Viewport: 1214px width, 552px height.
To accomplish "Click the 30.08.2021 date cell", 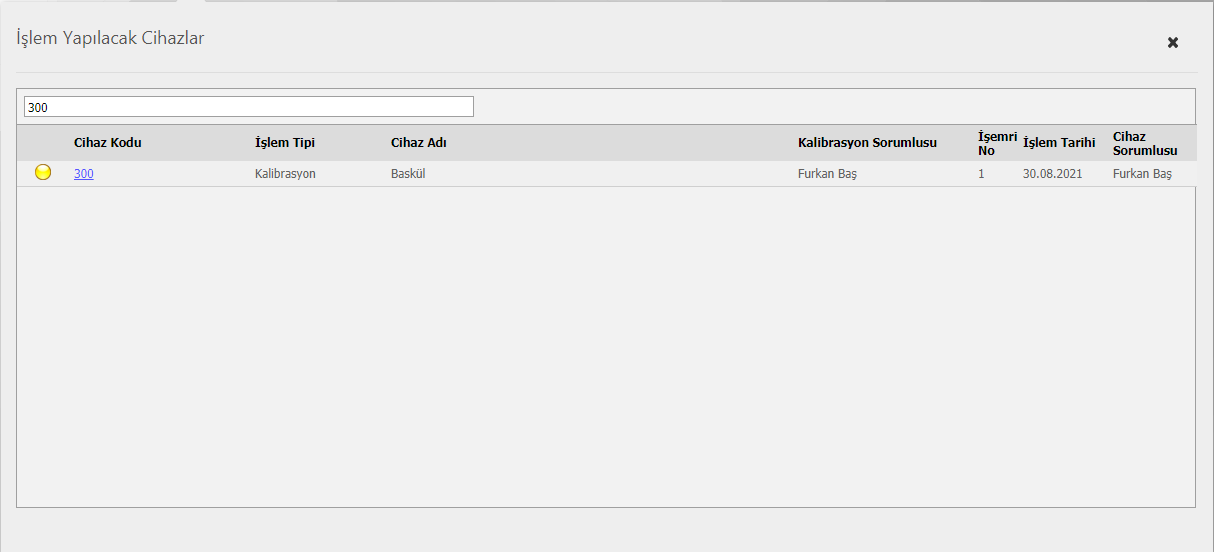I will click(1052, 174).
